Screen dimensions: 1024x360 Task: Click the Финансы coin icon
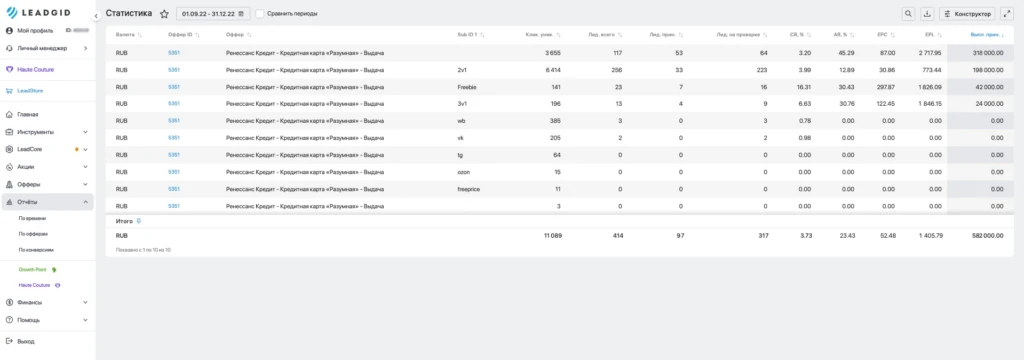coord(9,303)
